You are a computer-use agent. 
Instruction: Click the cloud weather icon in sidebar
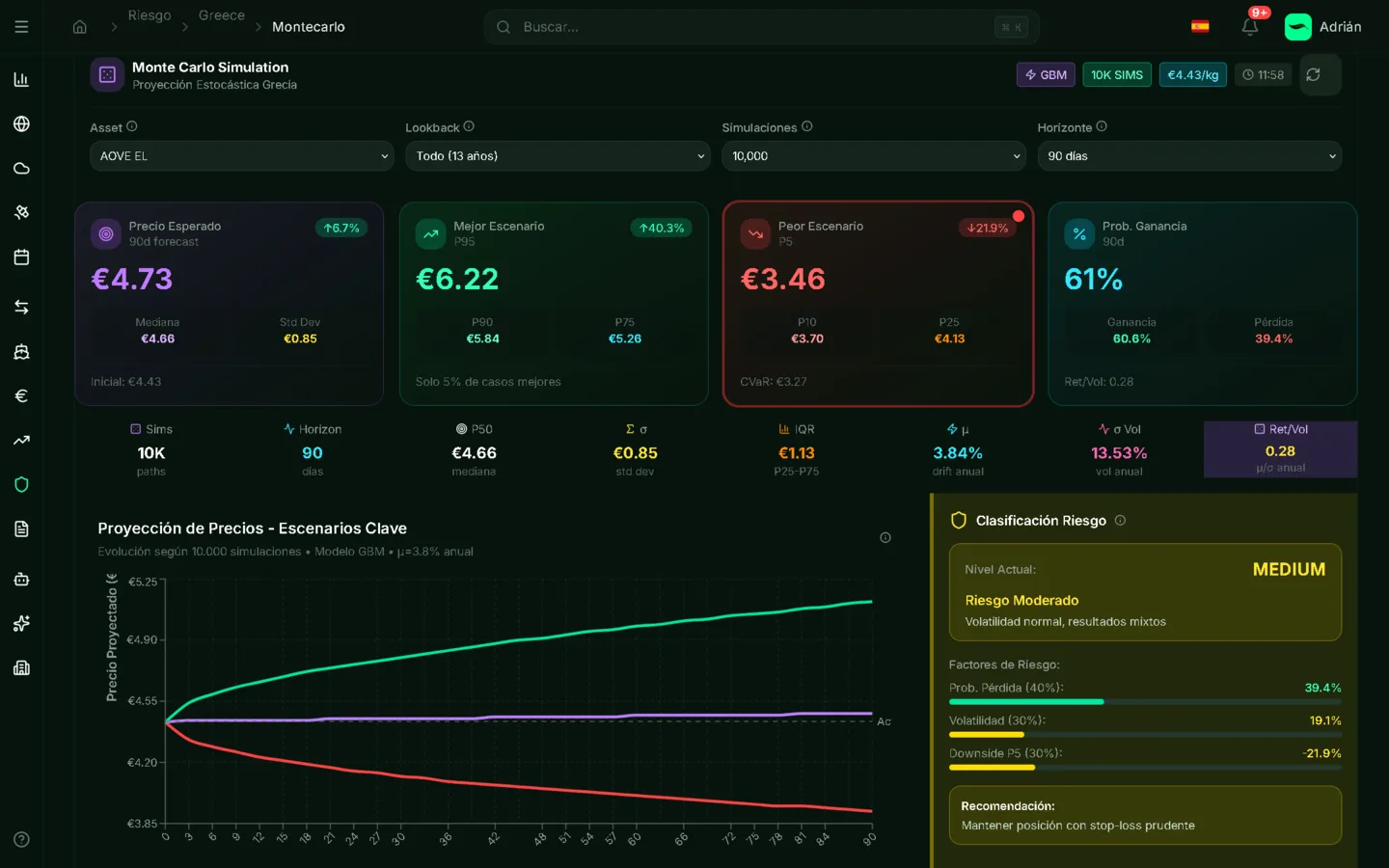point(21,168)
